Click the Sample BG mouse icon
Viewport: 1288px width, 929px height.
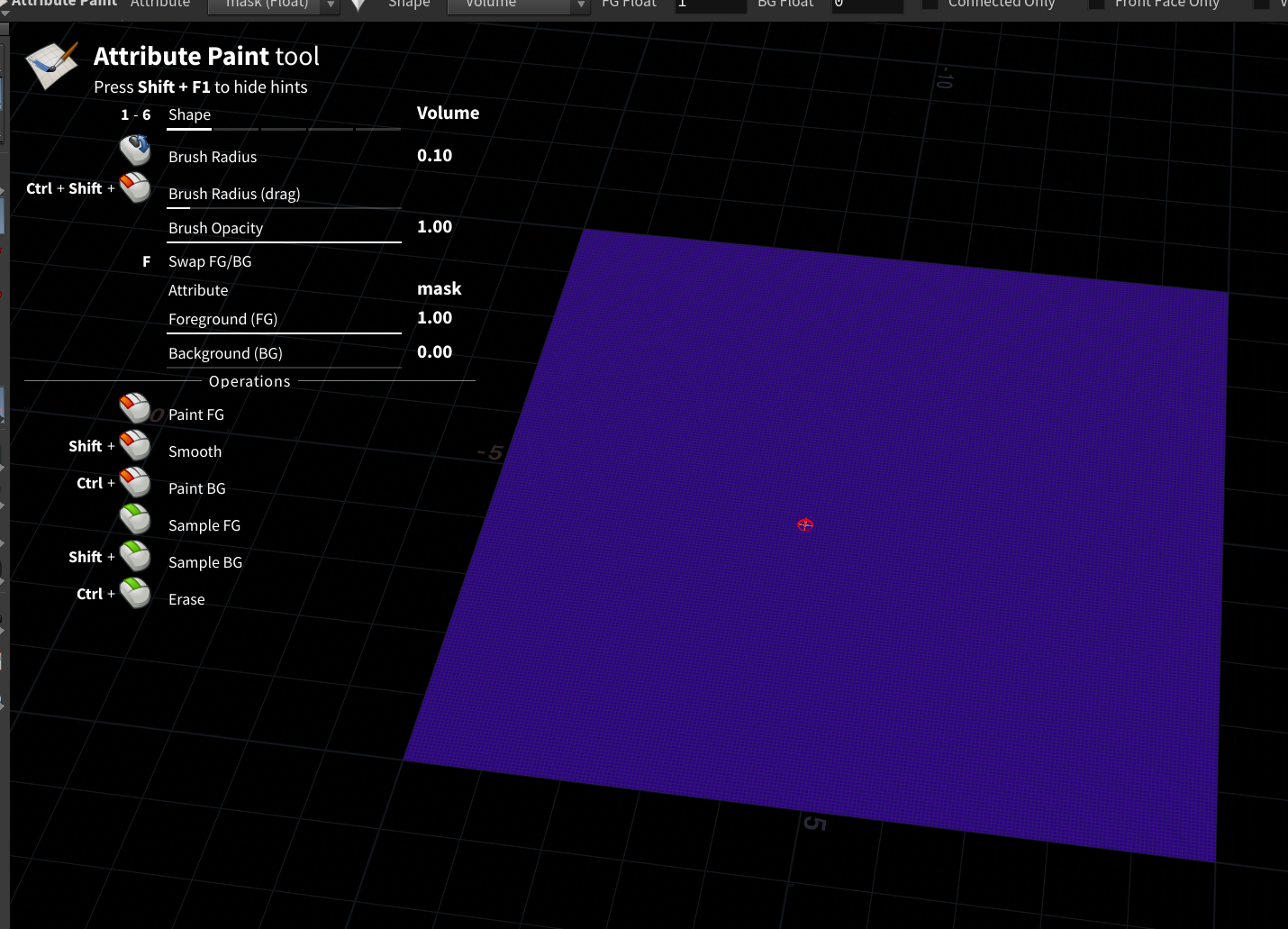(135, 556)
